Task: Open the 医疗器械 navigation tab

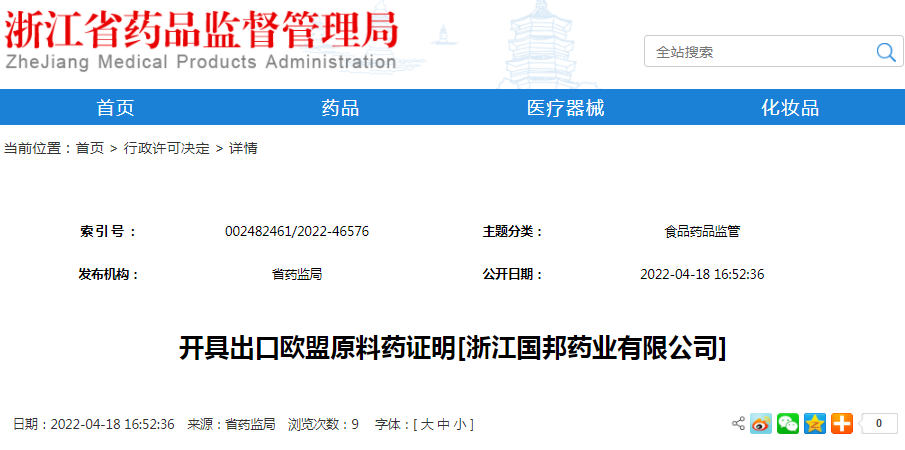Action: (566, 108)
